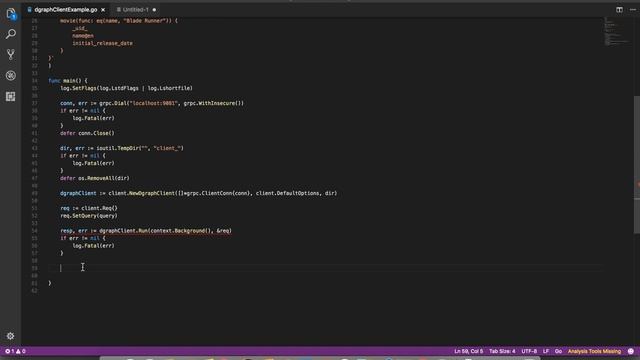The image size is (640, 360).
Task: Open the Explorer view in activity bar
Action: tap(11, 14)
